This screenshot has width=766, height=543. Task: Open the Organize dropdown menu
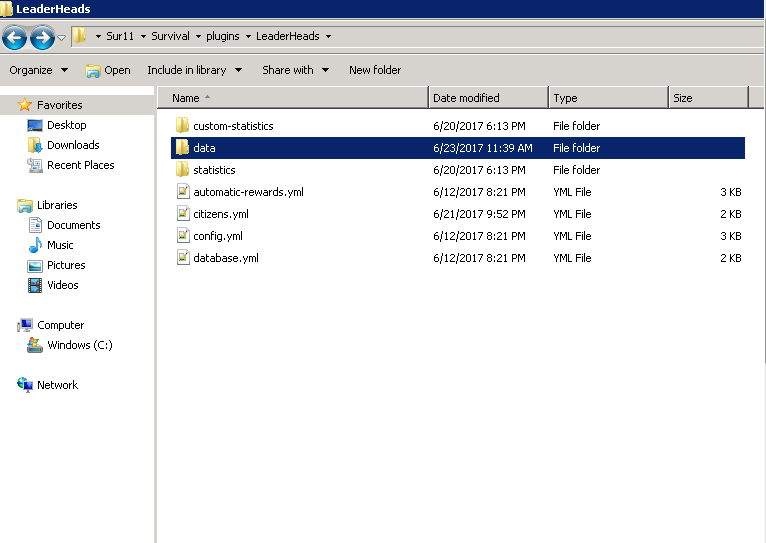pyautogui.click(x=38, y=70)
